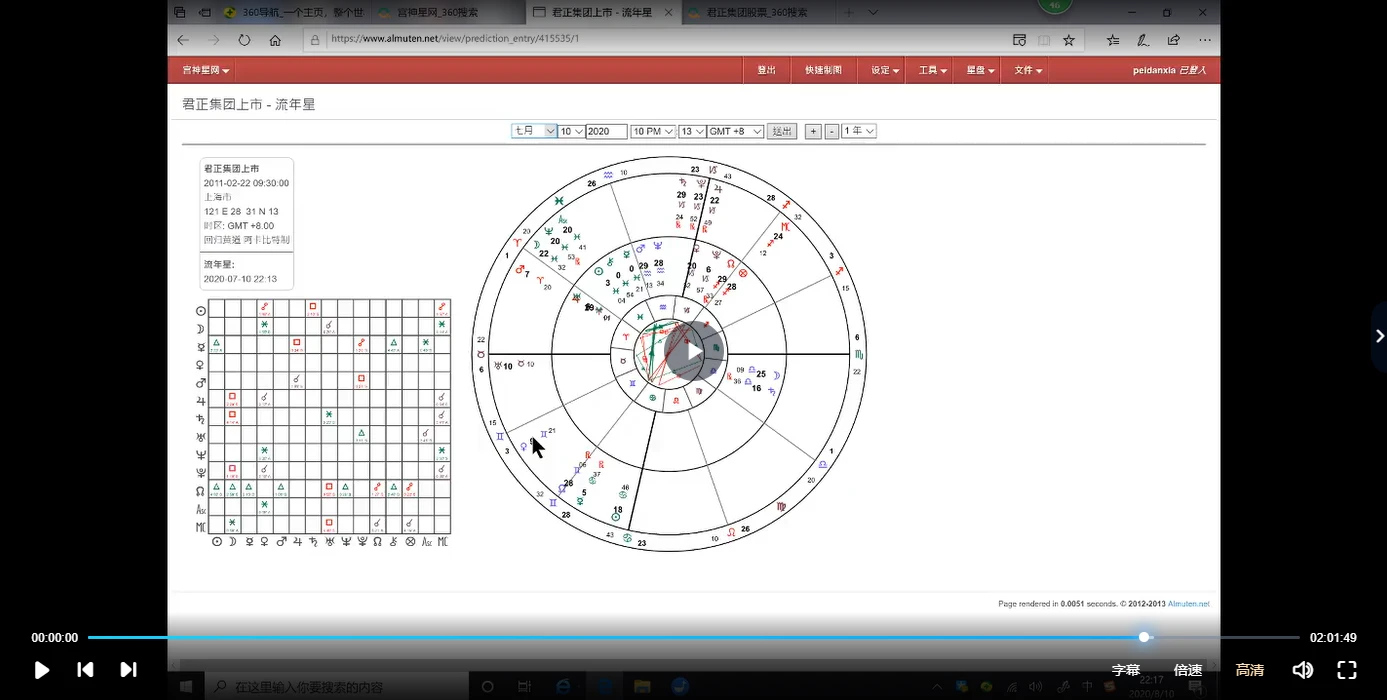Open the GMT +8 timezone dropdown
The image size is (1387, 700).
[735, 131]
